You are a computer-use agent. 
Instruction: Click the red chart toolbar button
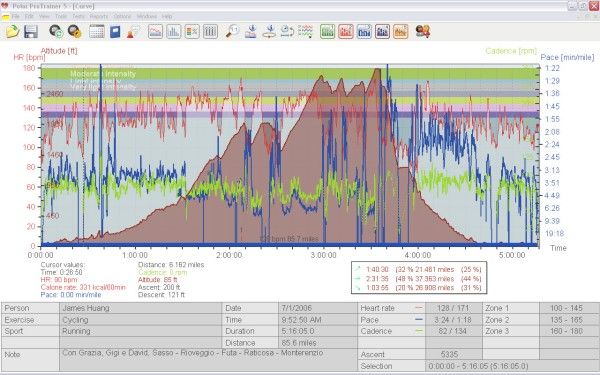346,31
